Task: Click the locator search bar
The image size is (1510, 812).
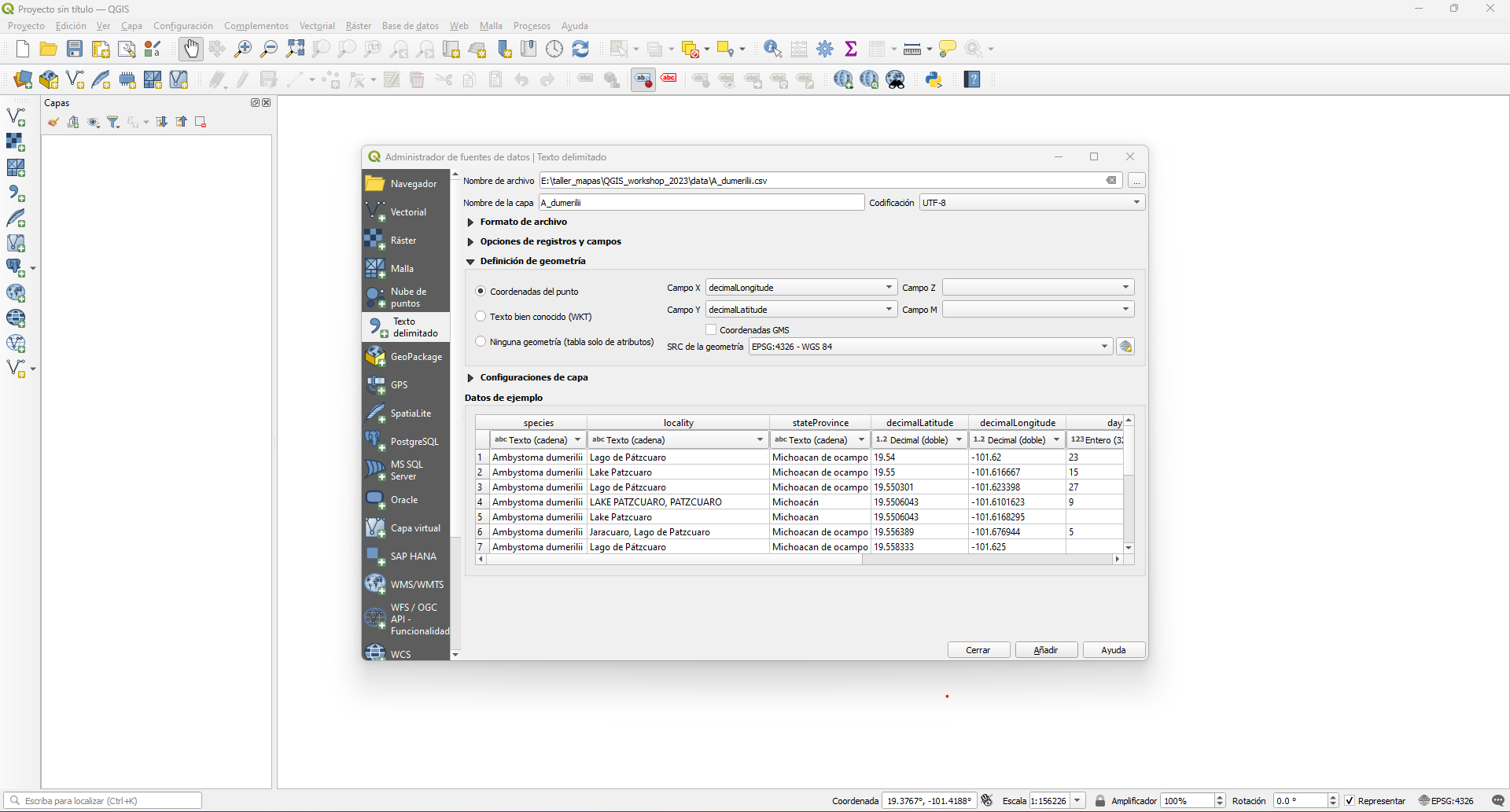Action: coord(103,800)
